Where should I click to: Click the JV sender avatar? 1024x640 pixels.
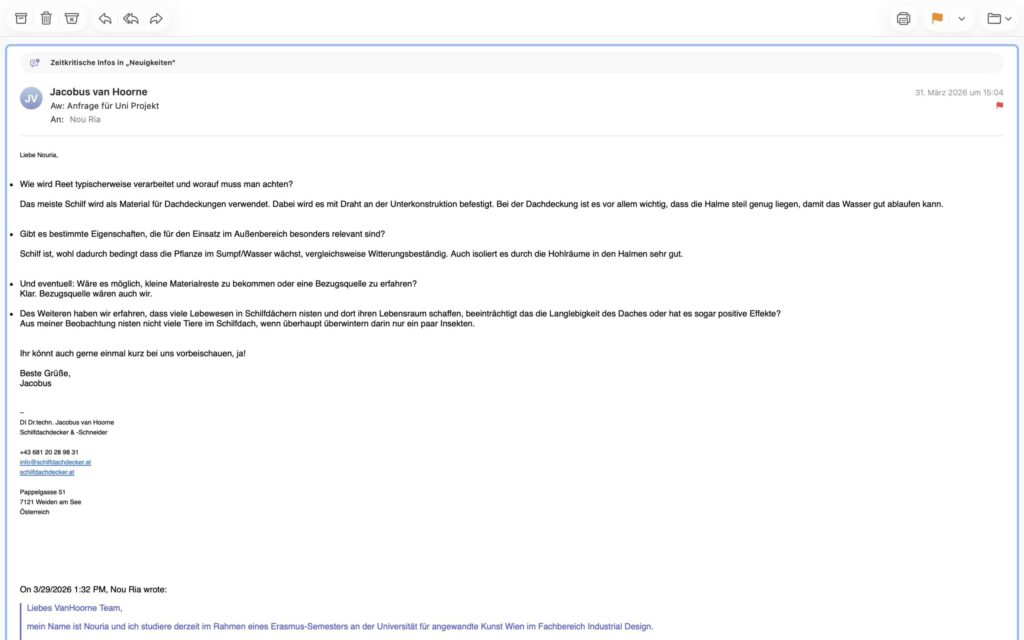tap(31, 98)
